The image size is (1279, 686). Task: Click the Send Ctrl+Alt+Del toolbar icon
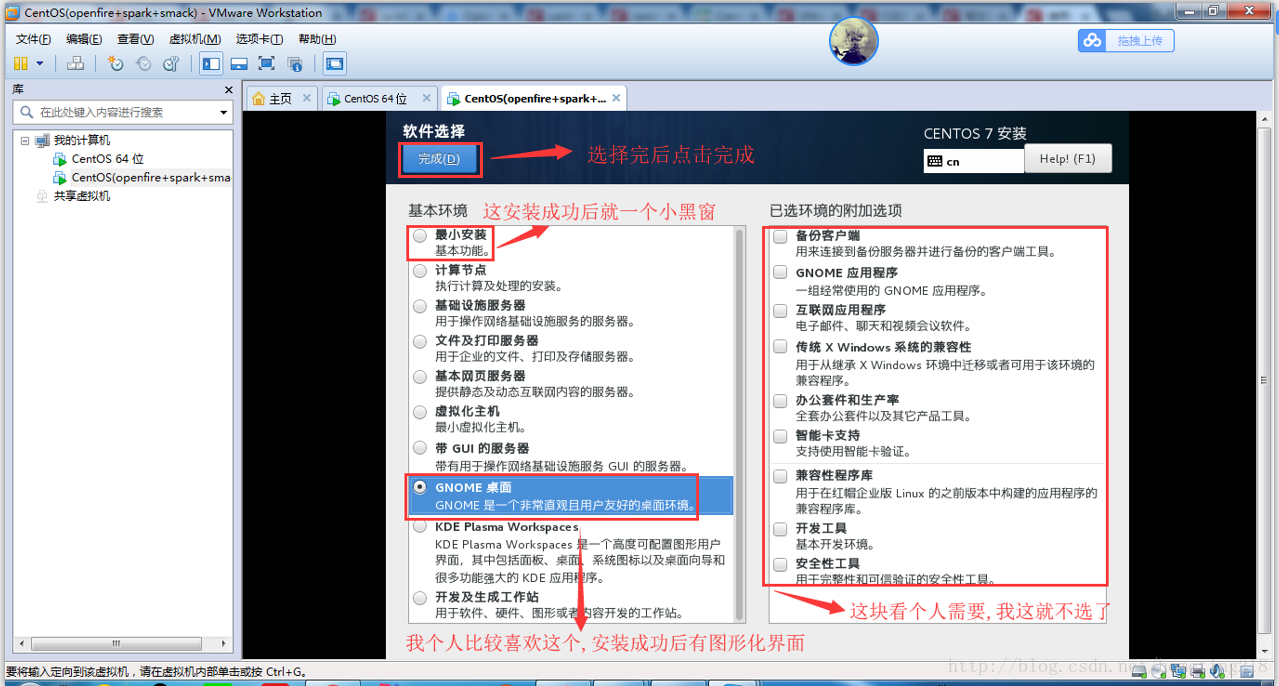pos(75,64)
